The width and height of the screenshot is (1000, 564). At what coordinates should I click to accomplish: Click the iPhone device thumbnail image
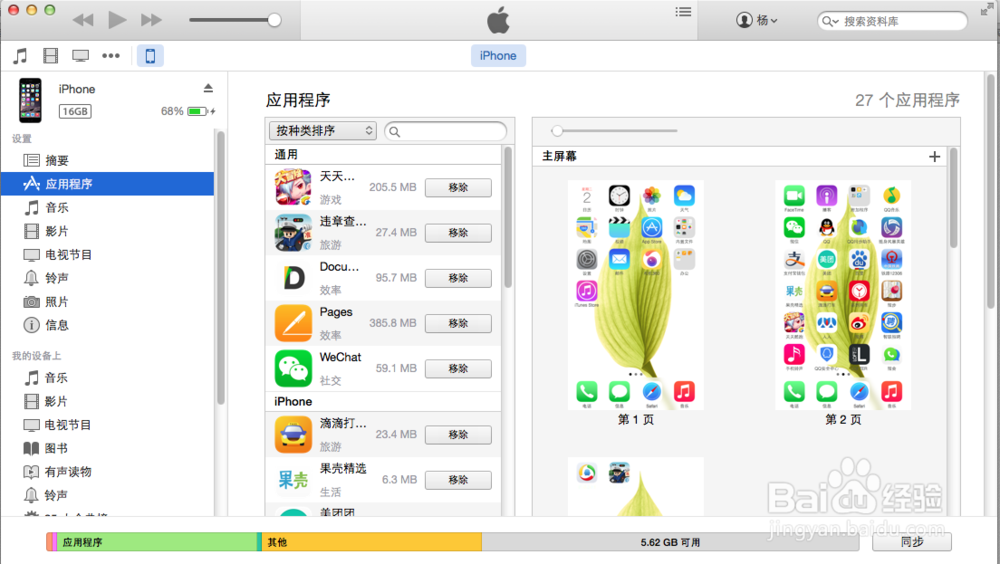tap(30, 100)
